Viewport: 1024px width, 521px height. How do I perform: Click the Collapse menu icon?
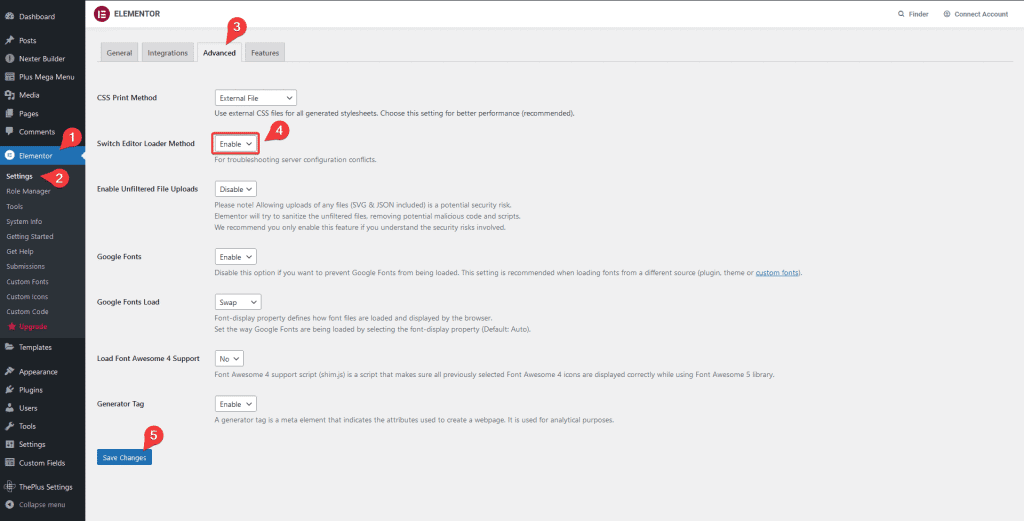[x=9, y=504]
